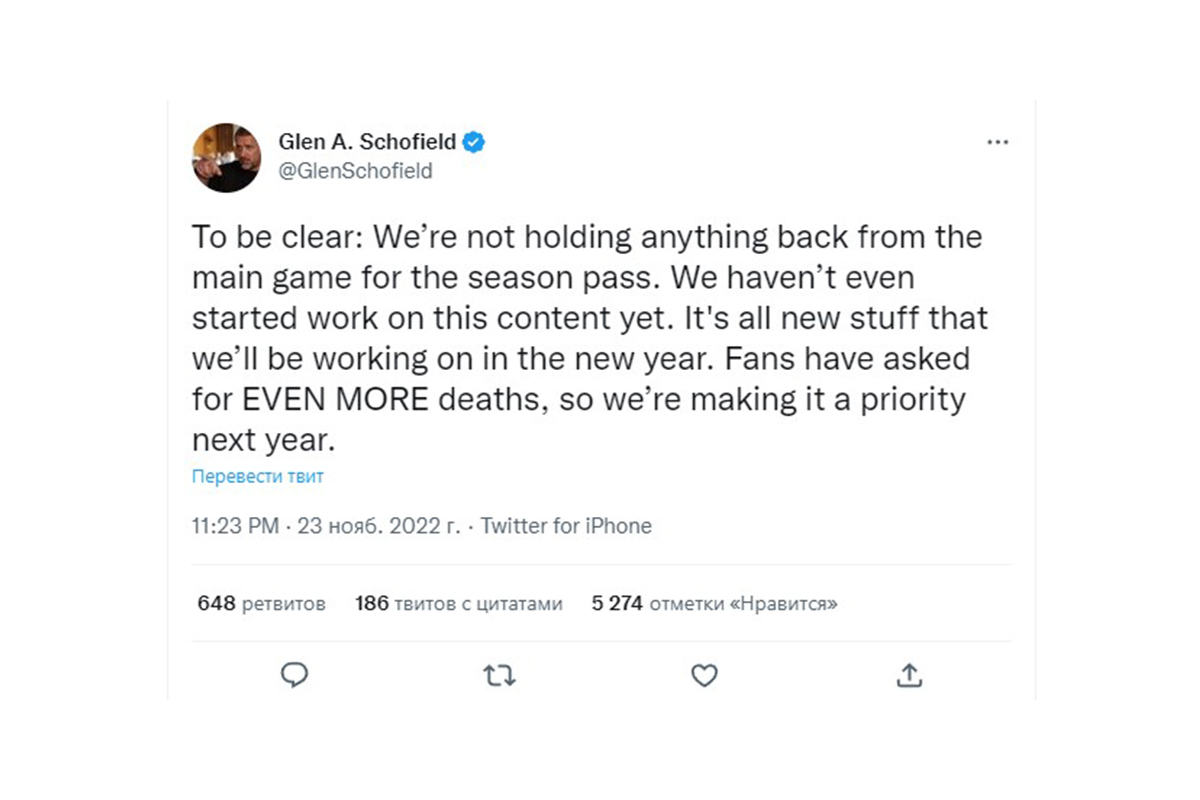Click the blue verified badge icon
The height and width of the screenshot is (800, 1200).
[474, 142]
